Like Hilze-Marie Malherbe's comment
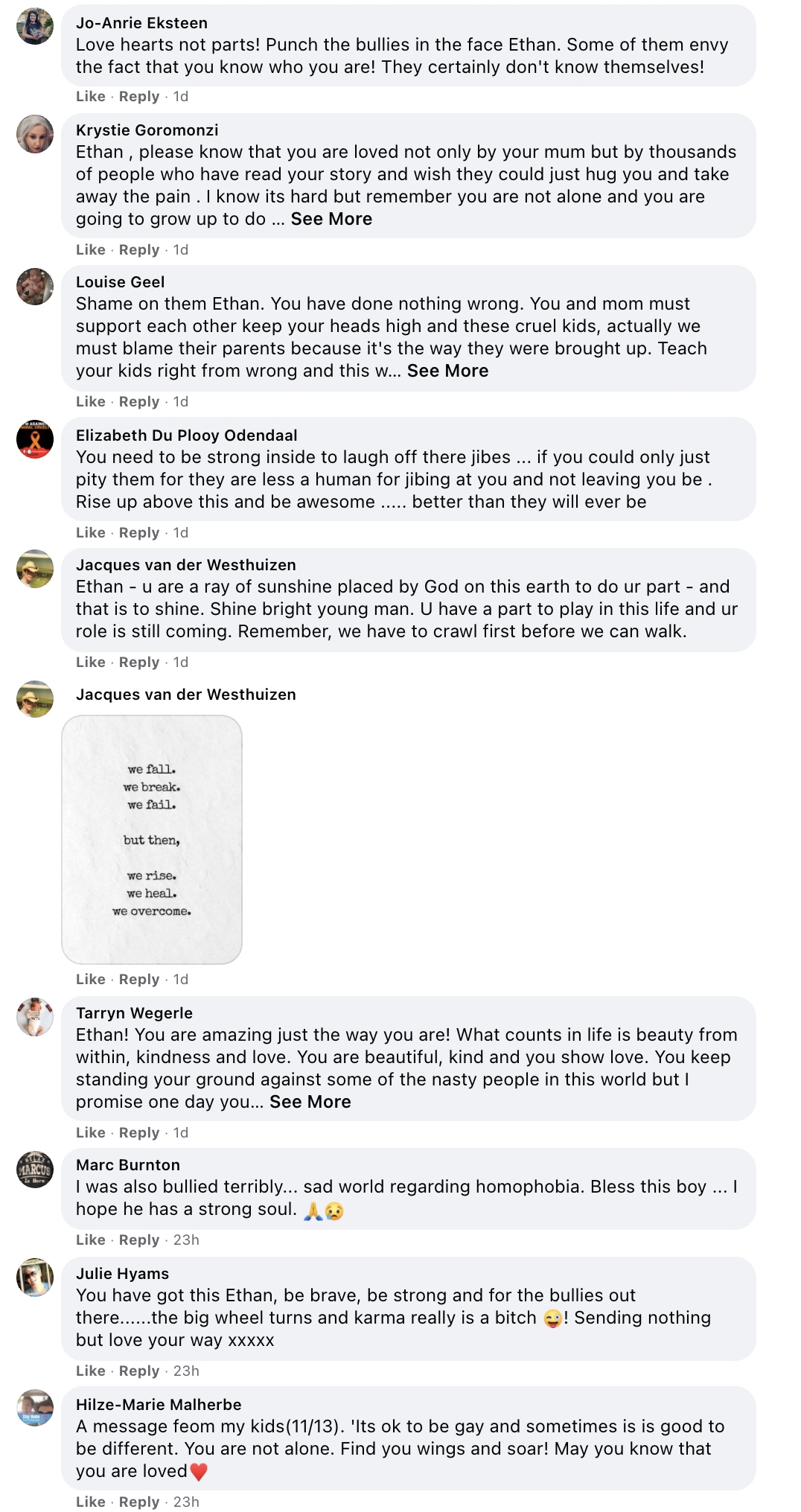The image size is (801, 1512). pos(89,1502)
